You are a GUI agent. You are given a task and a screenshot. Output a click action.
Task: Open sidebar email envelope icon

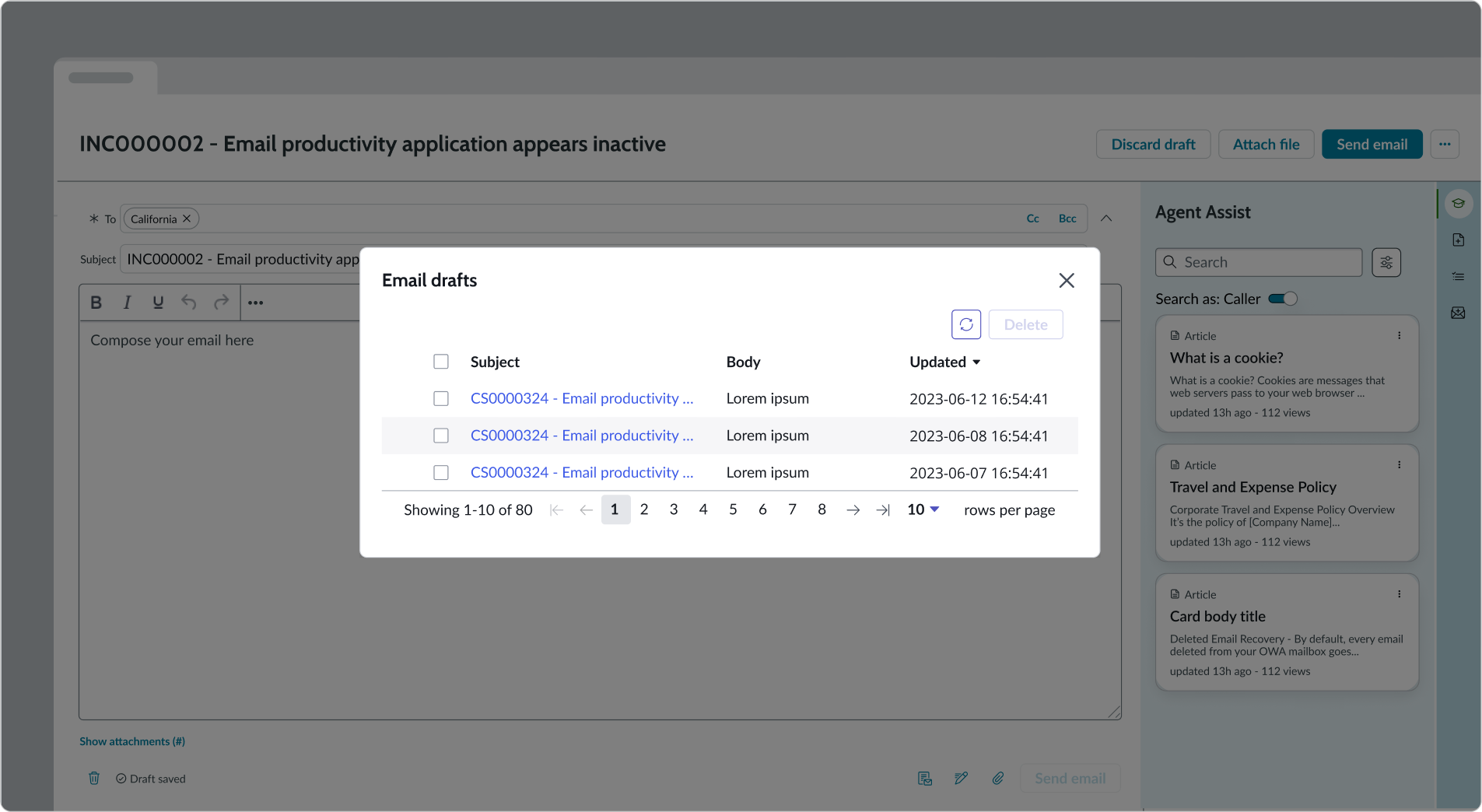[x=1459, y=313]
